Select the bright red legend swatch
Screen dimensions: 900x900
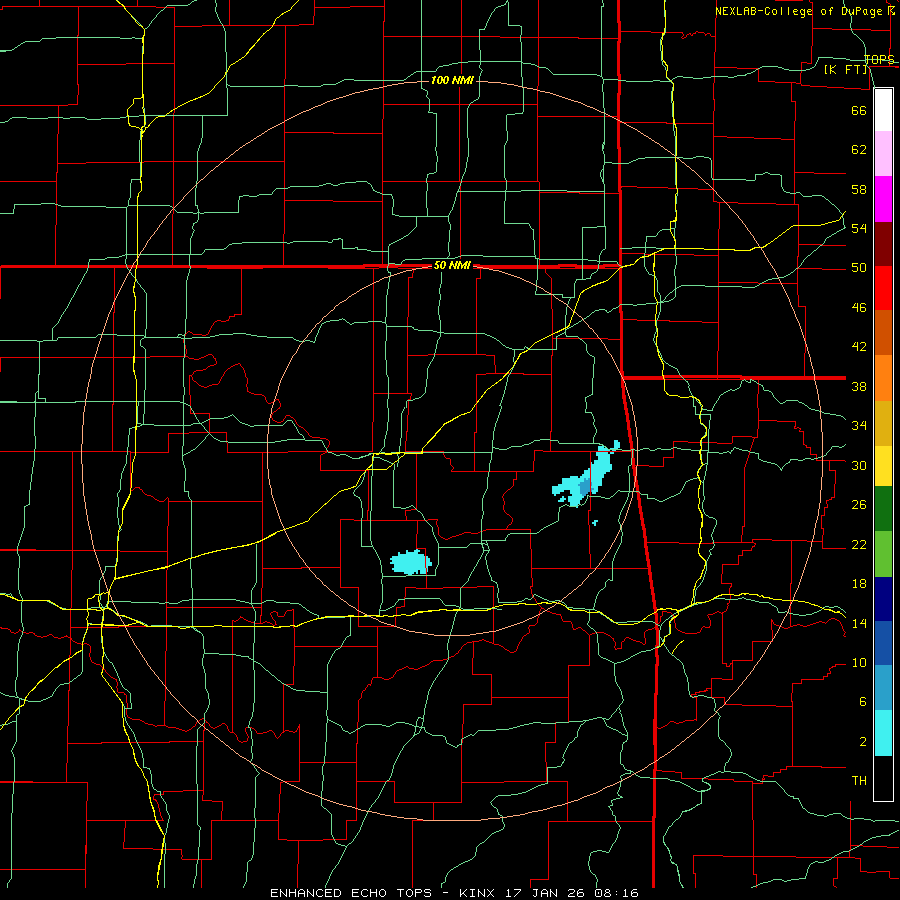pos(883,288)
